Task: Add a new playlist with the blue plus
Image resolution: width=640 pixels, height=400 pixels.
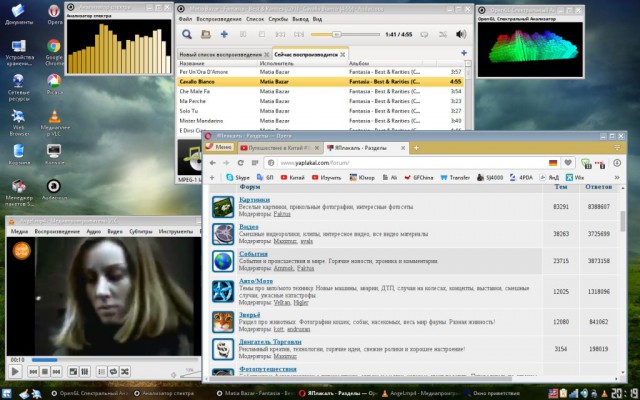Action: (464, 53)
